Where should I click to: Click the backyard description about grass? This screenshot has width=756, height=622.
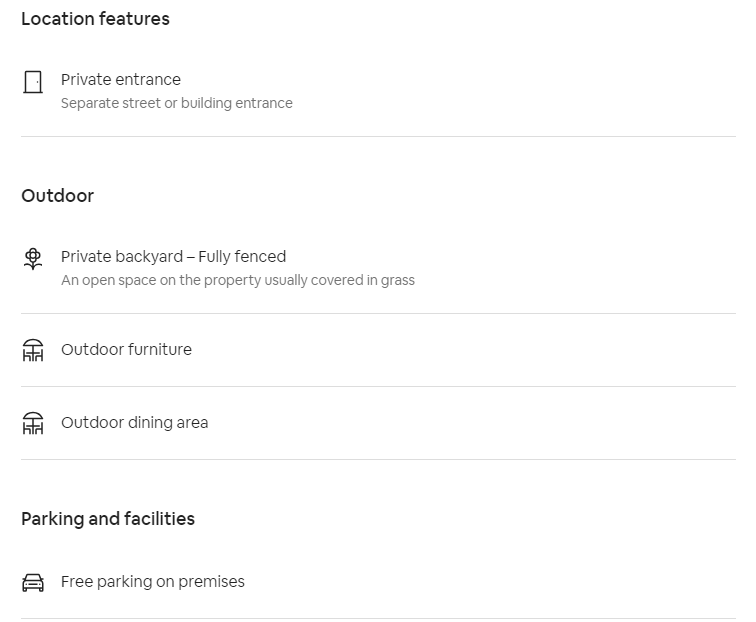[x=238, y=280]
